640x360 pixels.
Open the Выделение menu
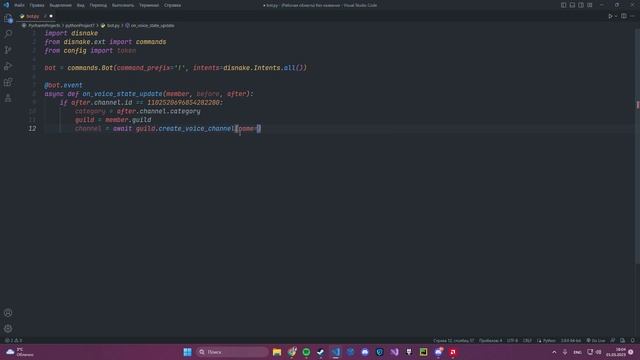pyautogui.click(x=60, y=5)
